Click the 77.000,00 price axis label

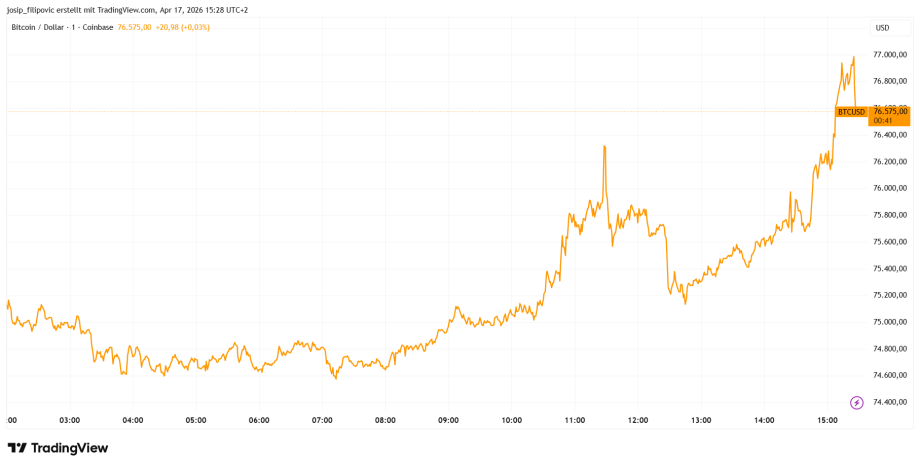coord(889,54)
